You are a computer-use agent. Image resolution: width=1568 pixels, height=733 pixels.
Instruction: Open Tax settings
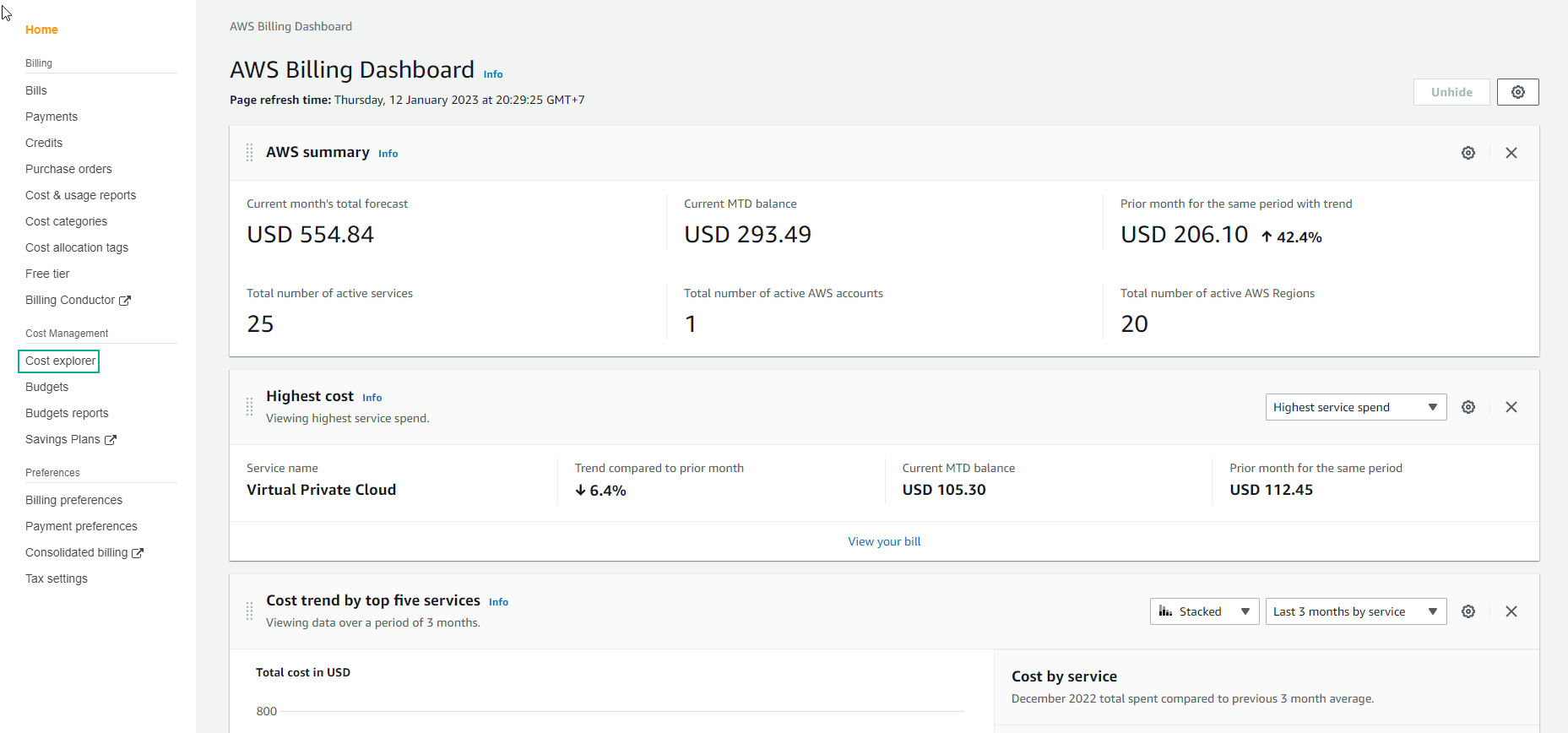(57, 578)
